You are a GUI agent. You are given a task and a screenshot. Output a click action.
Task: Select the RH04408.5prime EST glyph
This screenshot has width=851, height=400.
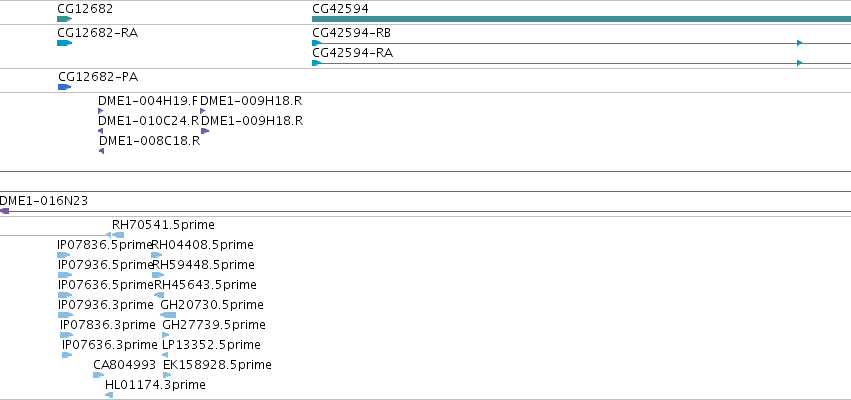[157, 255]
